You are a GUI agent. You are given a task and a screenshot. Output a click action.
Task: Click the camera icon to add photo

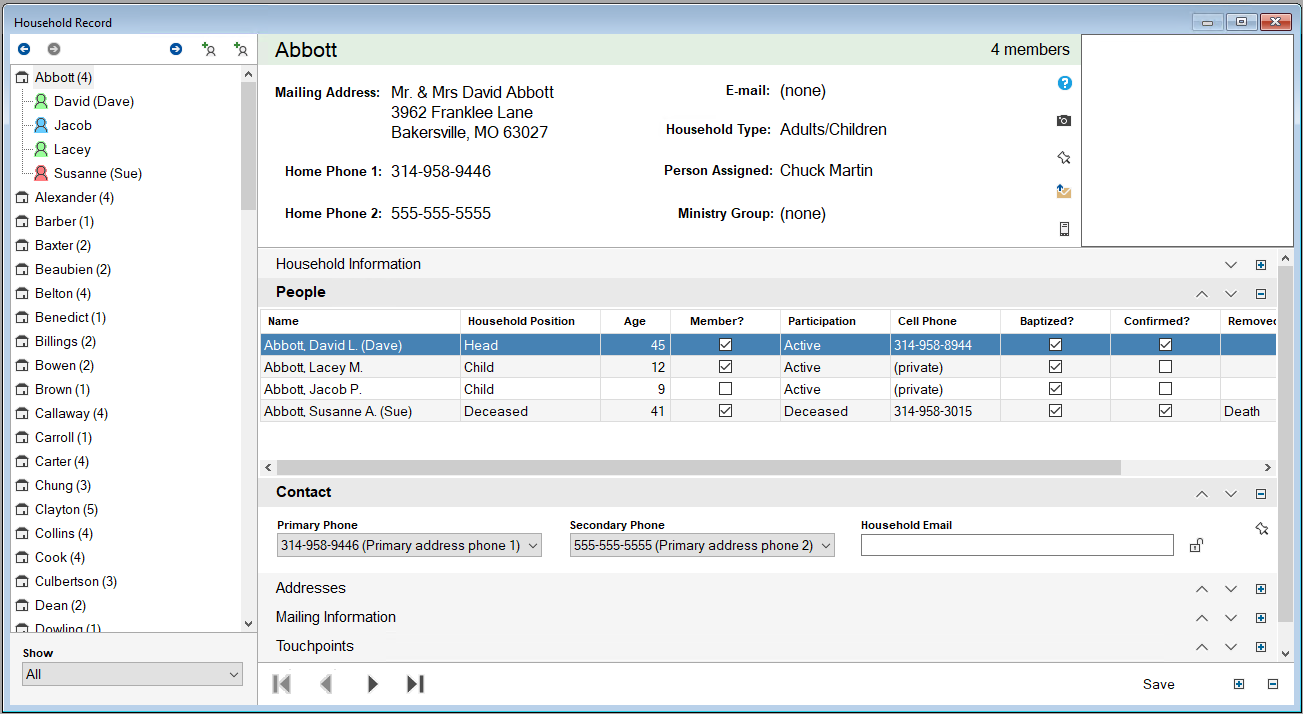pos(1064,121)
